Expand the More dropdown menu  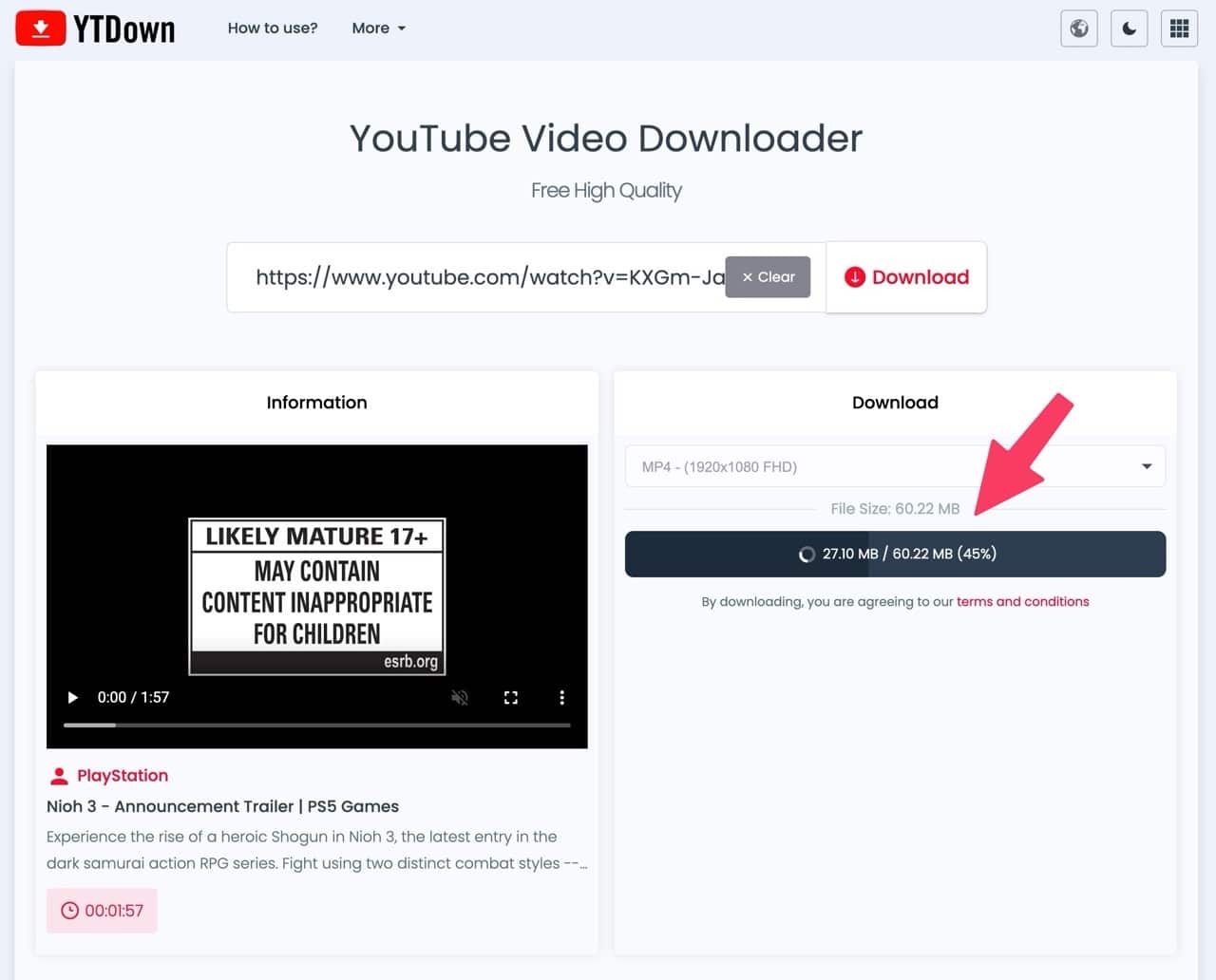pos(378,28)
